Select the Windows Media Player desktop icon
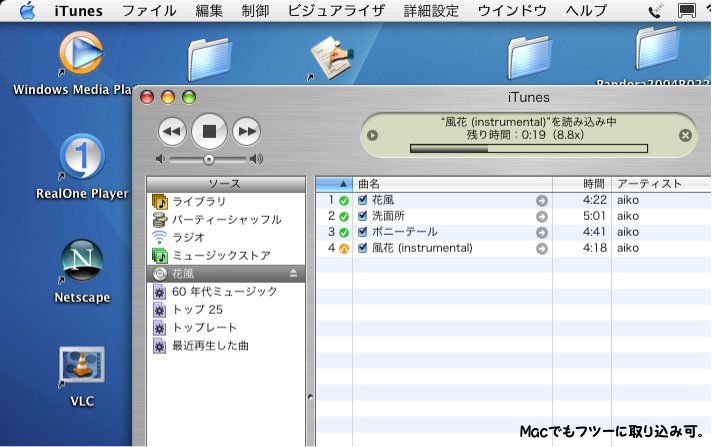The image size is (712, 447). 81,55
